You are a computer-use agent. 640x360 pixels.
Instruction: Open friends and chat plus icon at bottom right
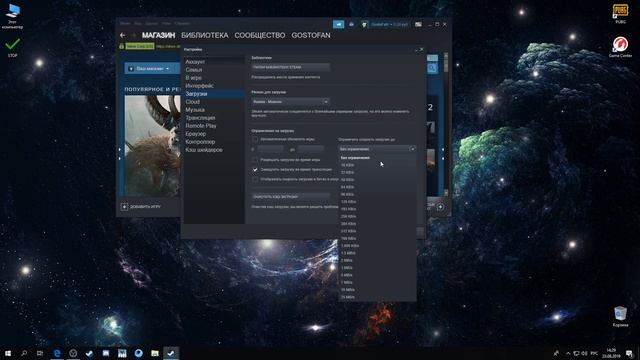click(440, 207)
